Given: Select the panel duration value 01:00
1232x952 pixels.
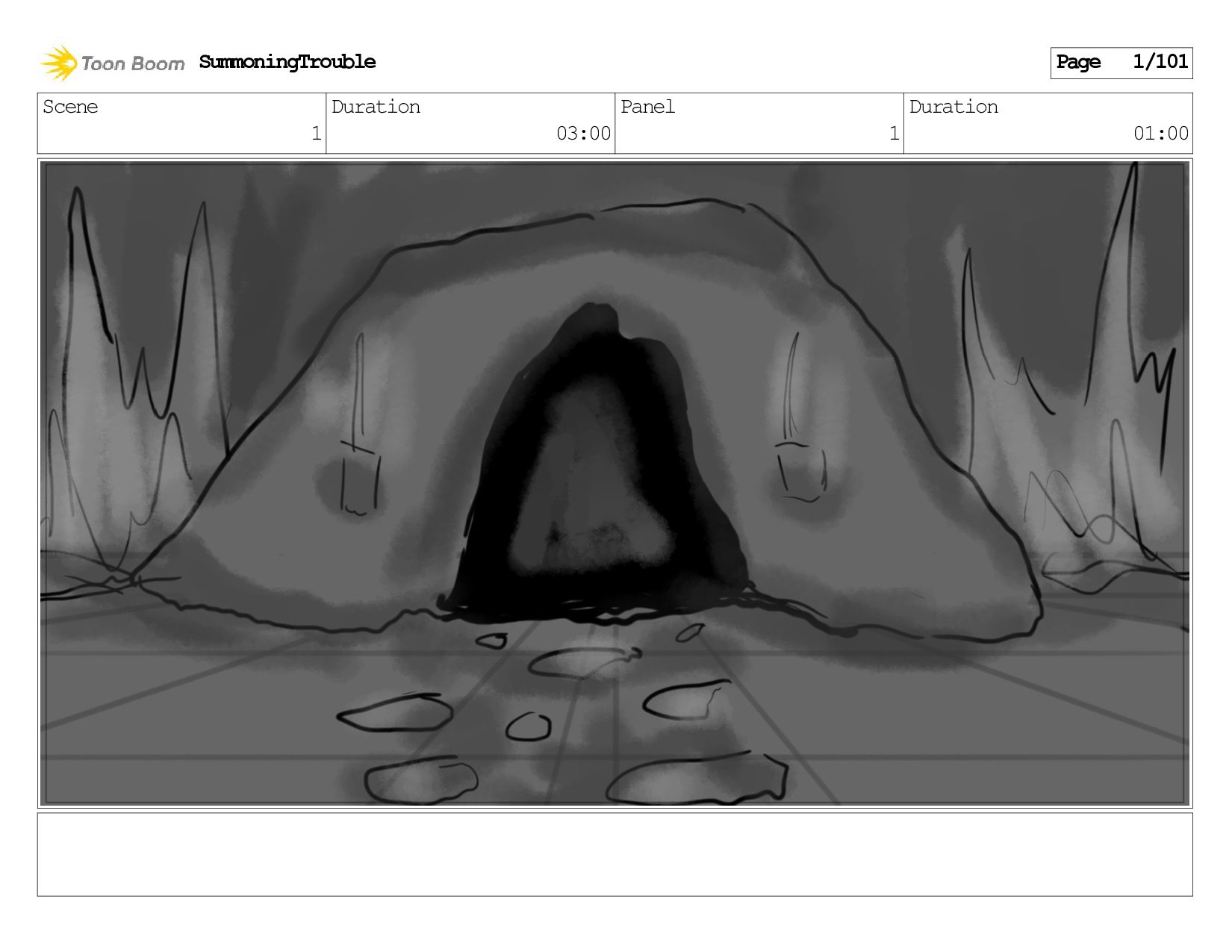Looking at the screenshot, I should click(1160, 134).
